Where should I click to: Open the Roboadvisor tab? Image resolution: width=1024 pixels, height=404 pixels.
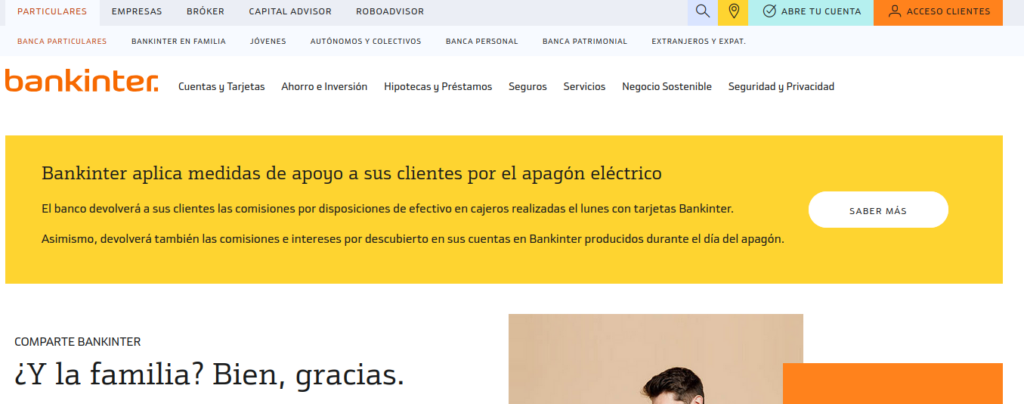[390, 12]
